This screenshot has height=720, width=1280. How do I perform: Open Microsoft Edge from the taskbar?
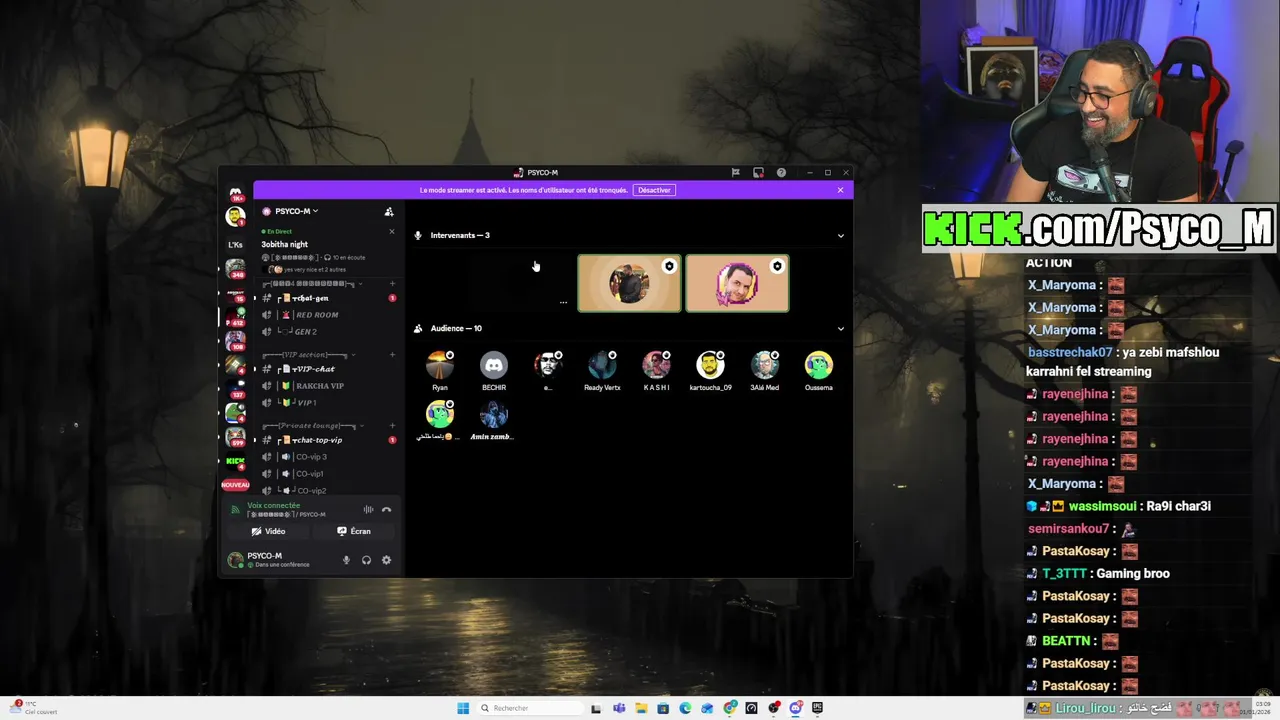tap(685, 708)
